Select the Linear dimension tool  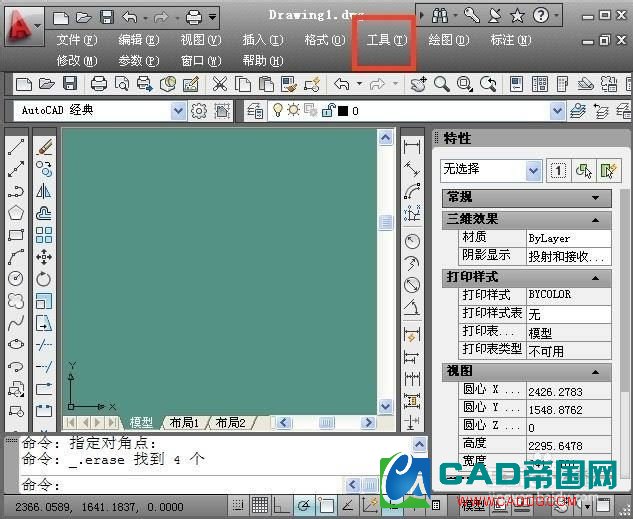click(412, 146)
